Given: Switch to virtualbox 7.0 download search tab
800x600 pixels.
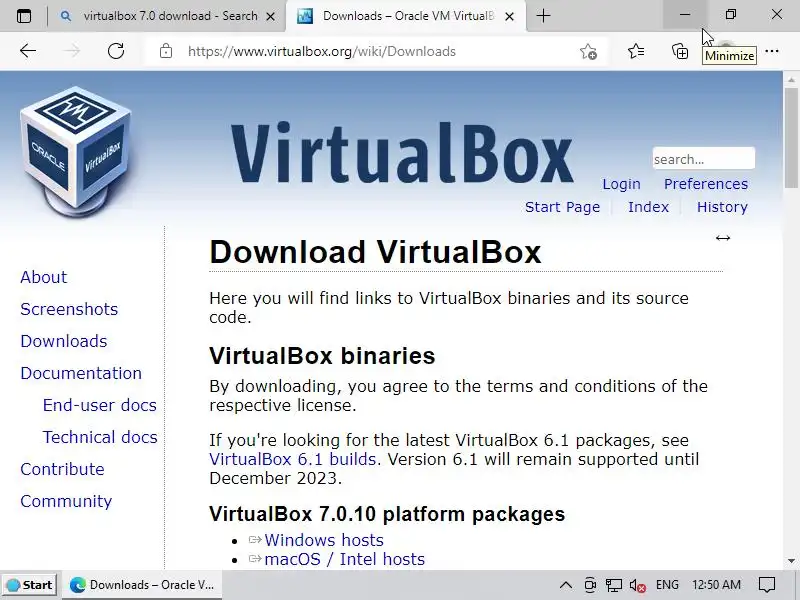Looking at the screenshot, I should click(x=167, y=16).
